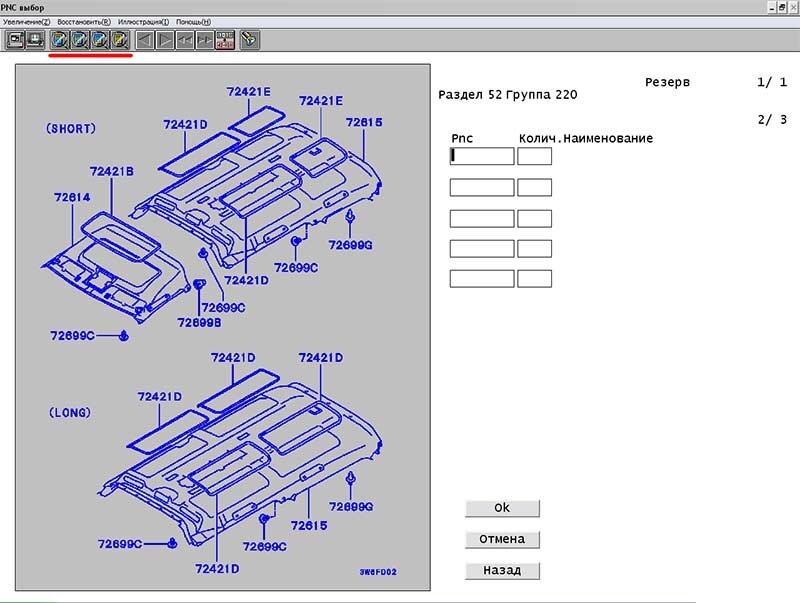This screenshot has width=800, height=603.
Task: Click the second blue magnifier zoom icon
Action: pos(79,40)
